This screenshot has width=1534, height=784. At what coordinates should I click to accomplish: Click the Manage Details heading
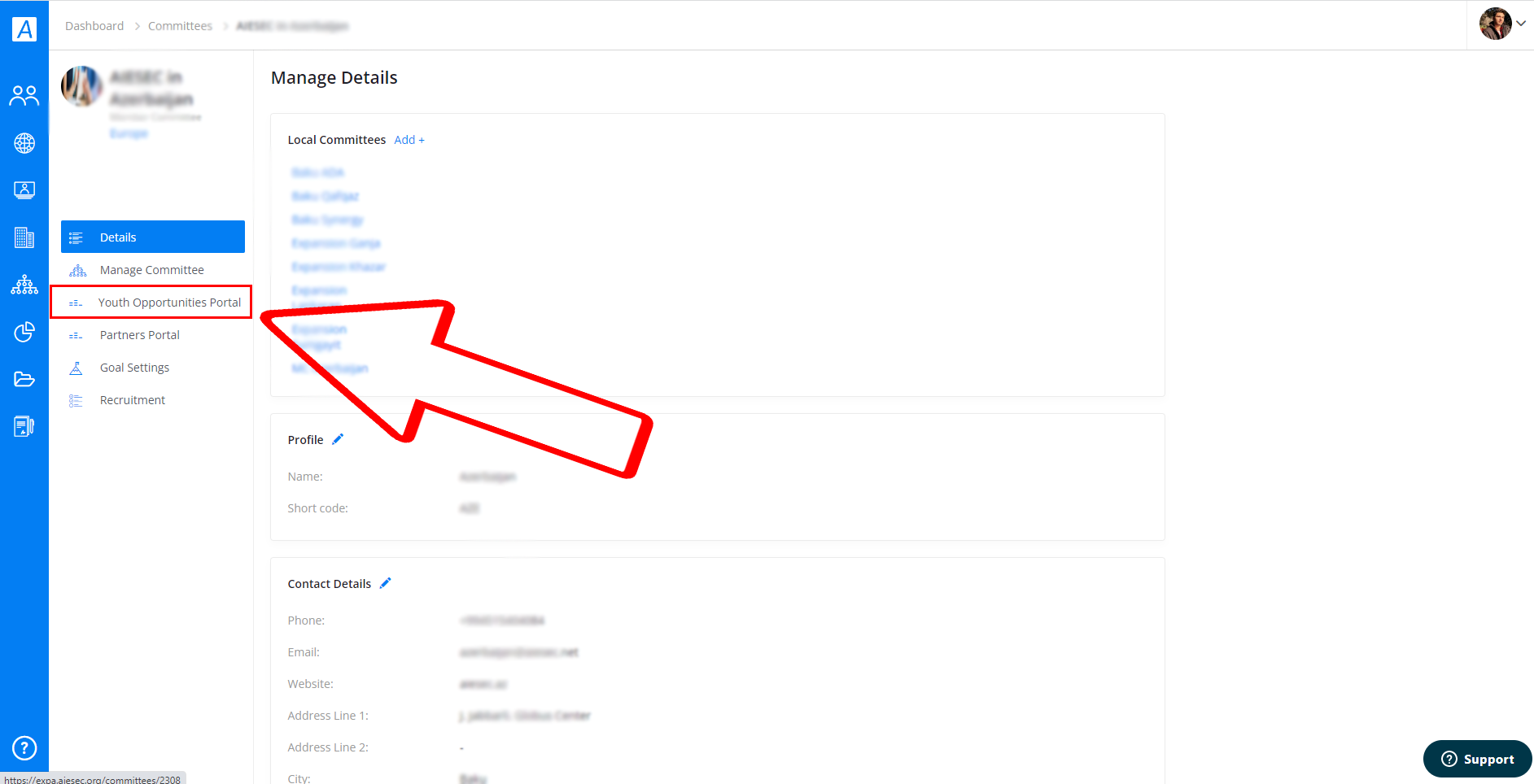point(334,77)
